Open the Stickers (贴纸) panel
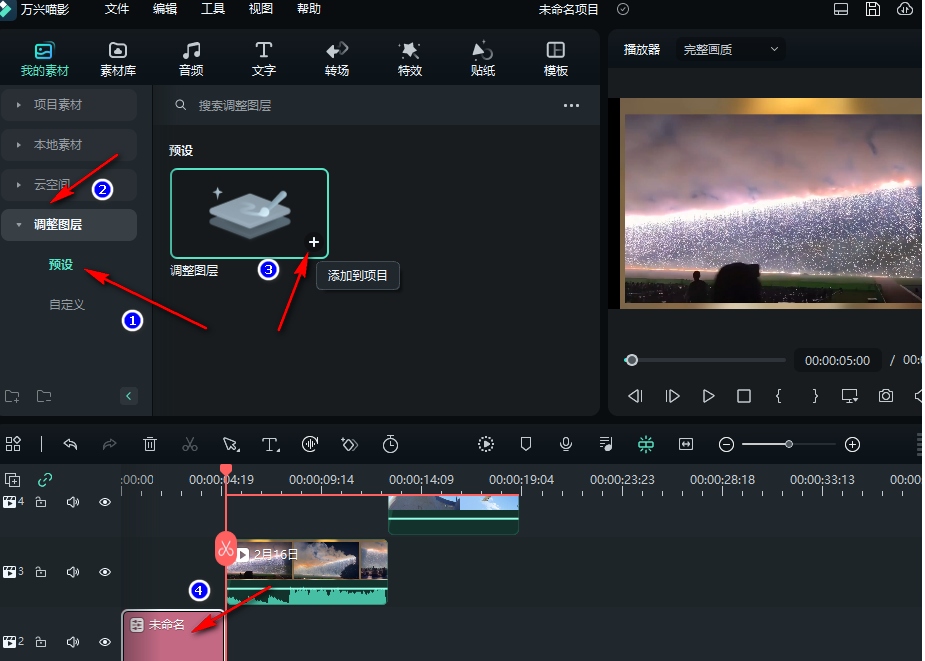This screenshot has width=925, height=661. (x=483, y=59)
